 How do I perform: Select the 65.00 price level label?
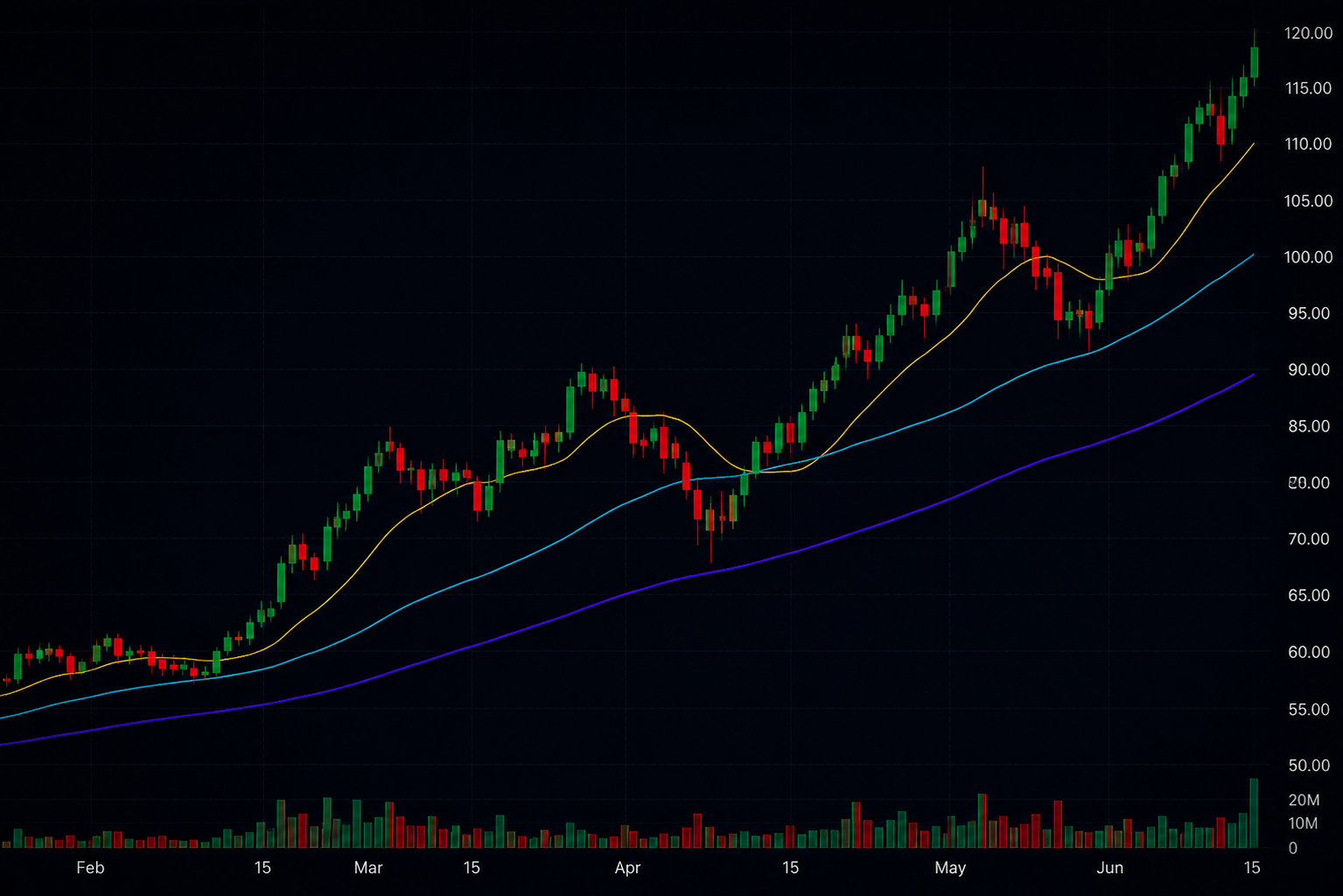coord(1309,596)
